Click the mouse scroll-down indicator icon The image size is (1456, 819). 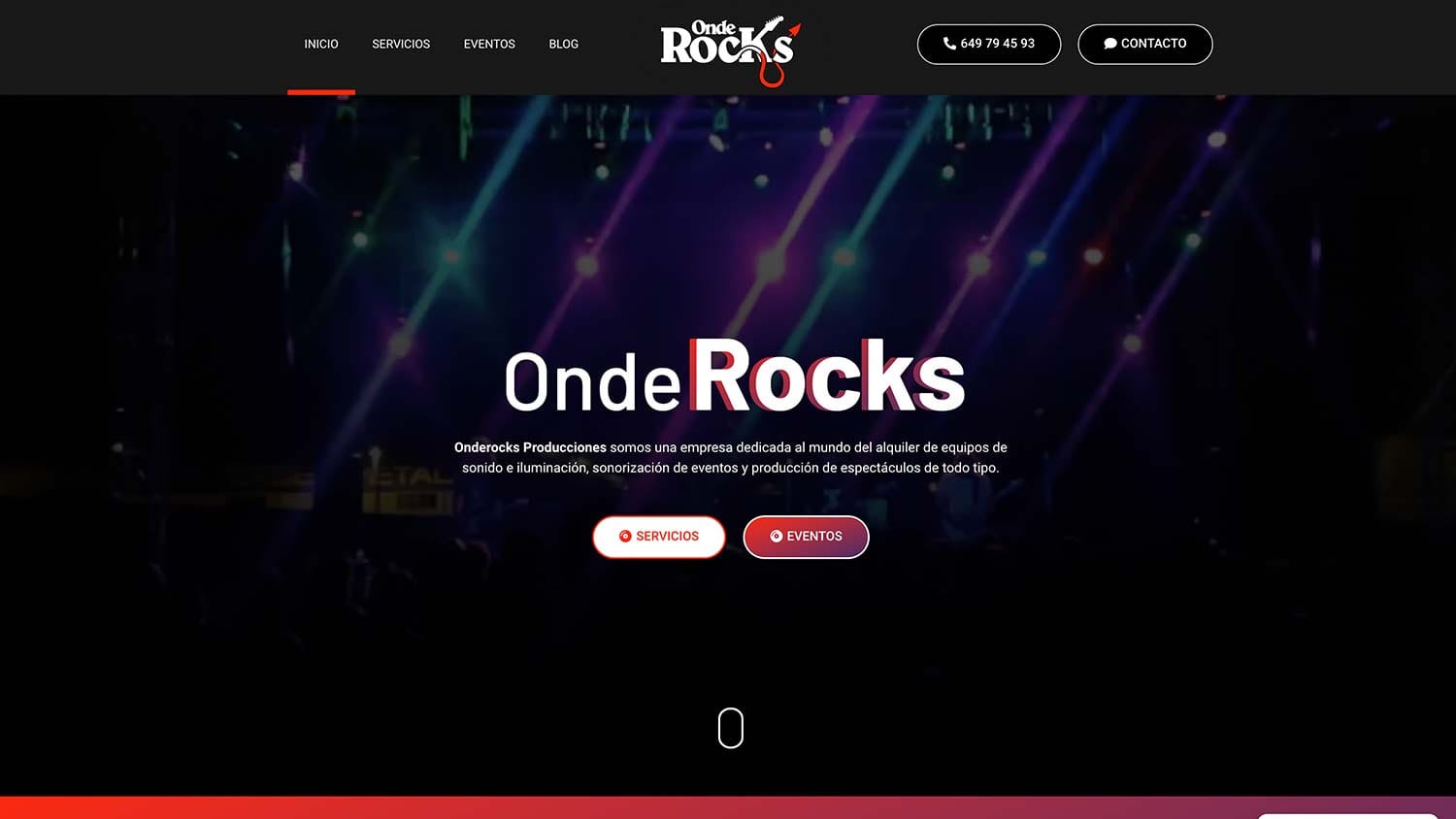(x=731, y=728)
